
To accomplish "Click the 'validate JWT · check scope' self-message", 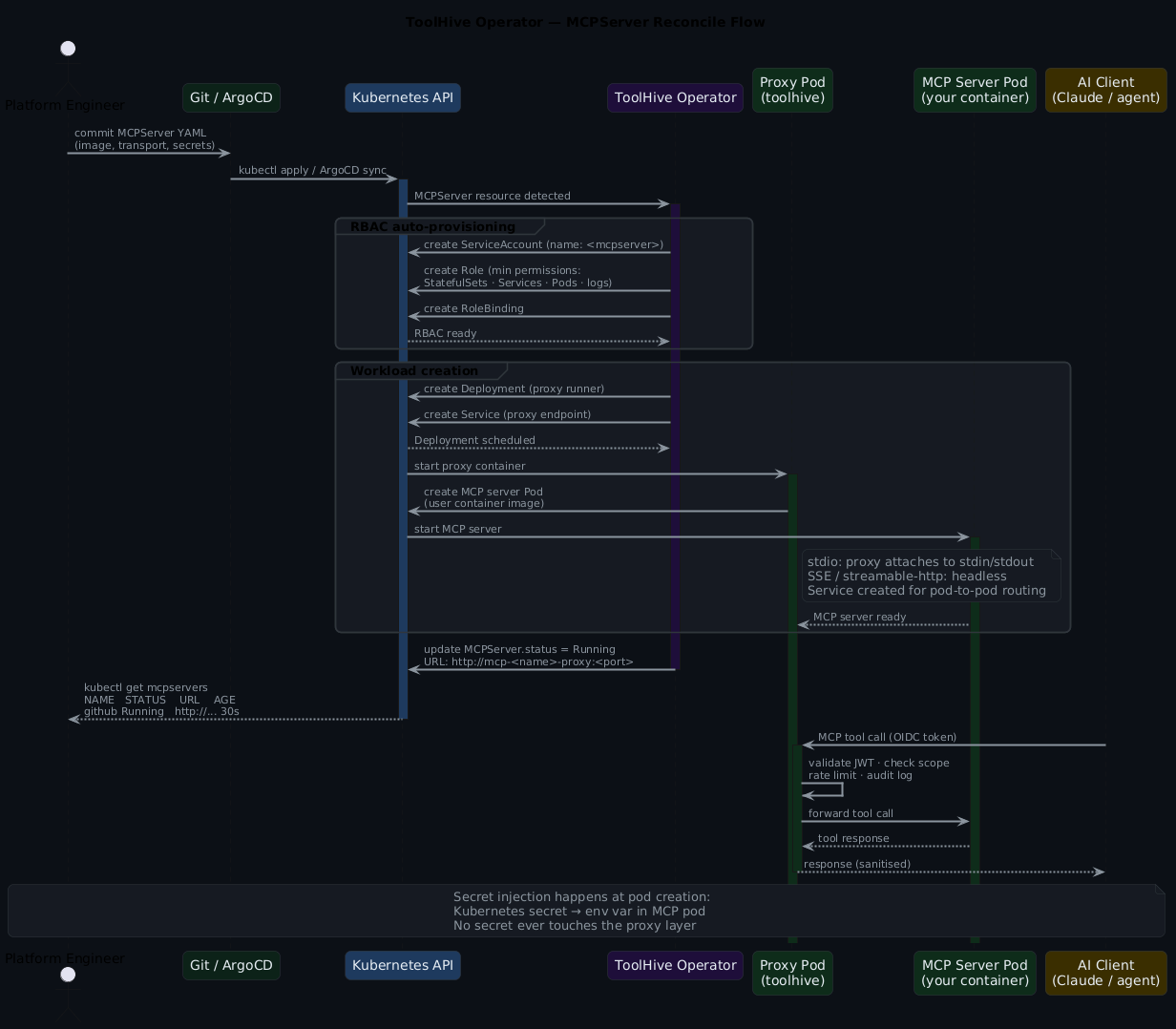I will tap(879, 769).
